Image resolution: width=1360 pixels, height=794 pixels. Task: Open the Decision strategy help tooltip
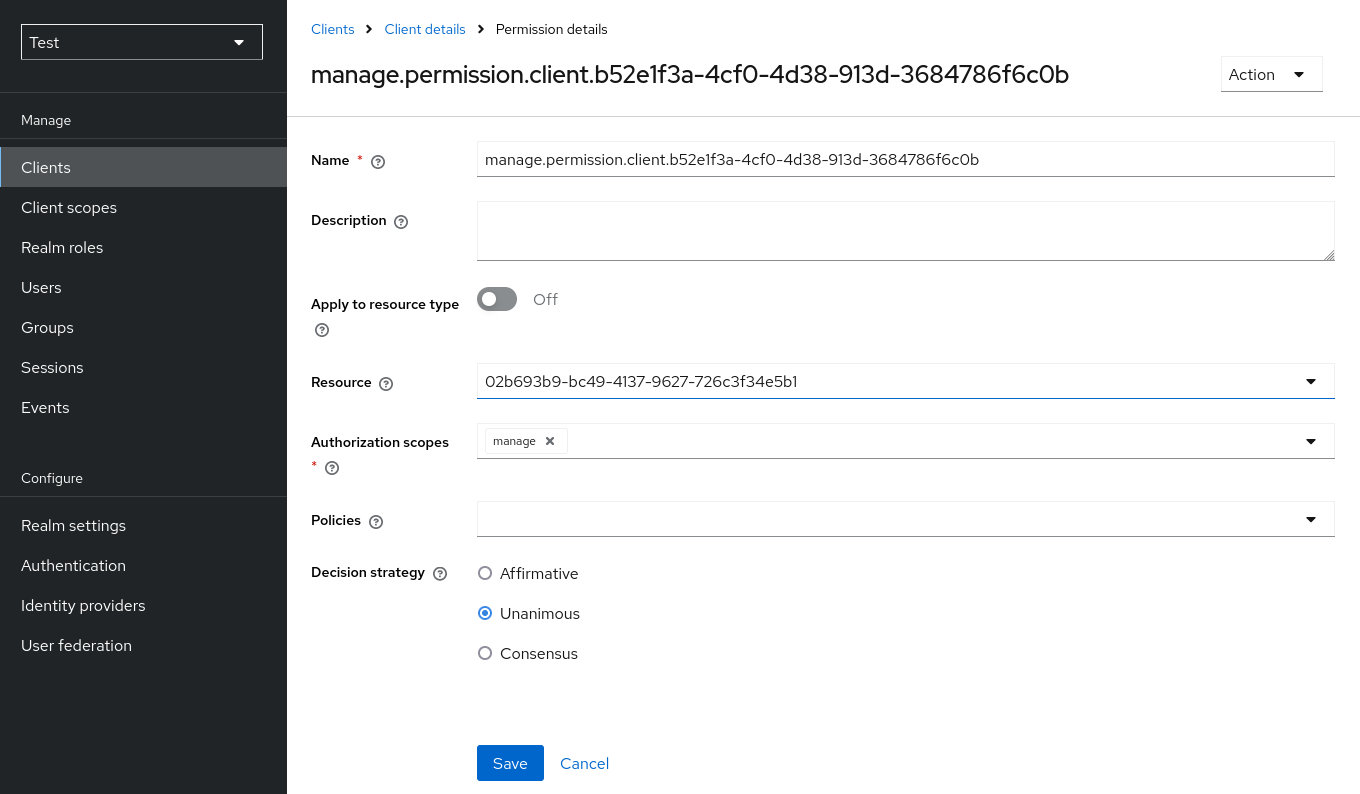440,573
